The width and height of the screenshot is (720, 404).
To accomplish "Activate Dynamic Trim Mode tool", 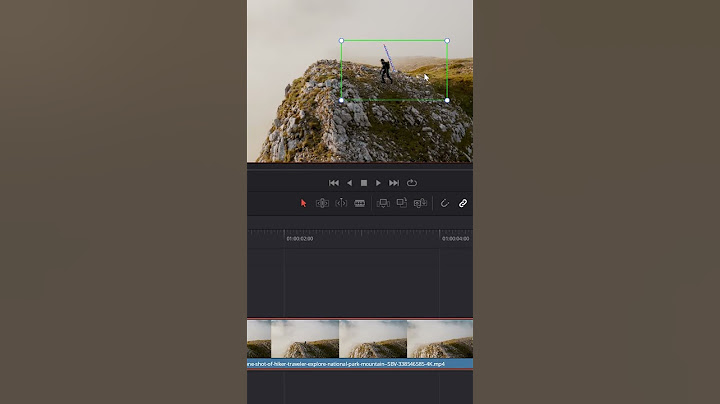I will (x=341, y=203).
